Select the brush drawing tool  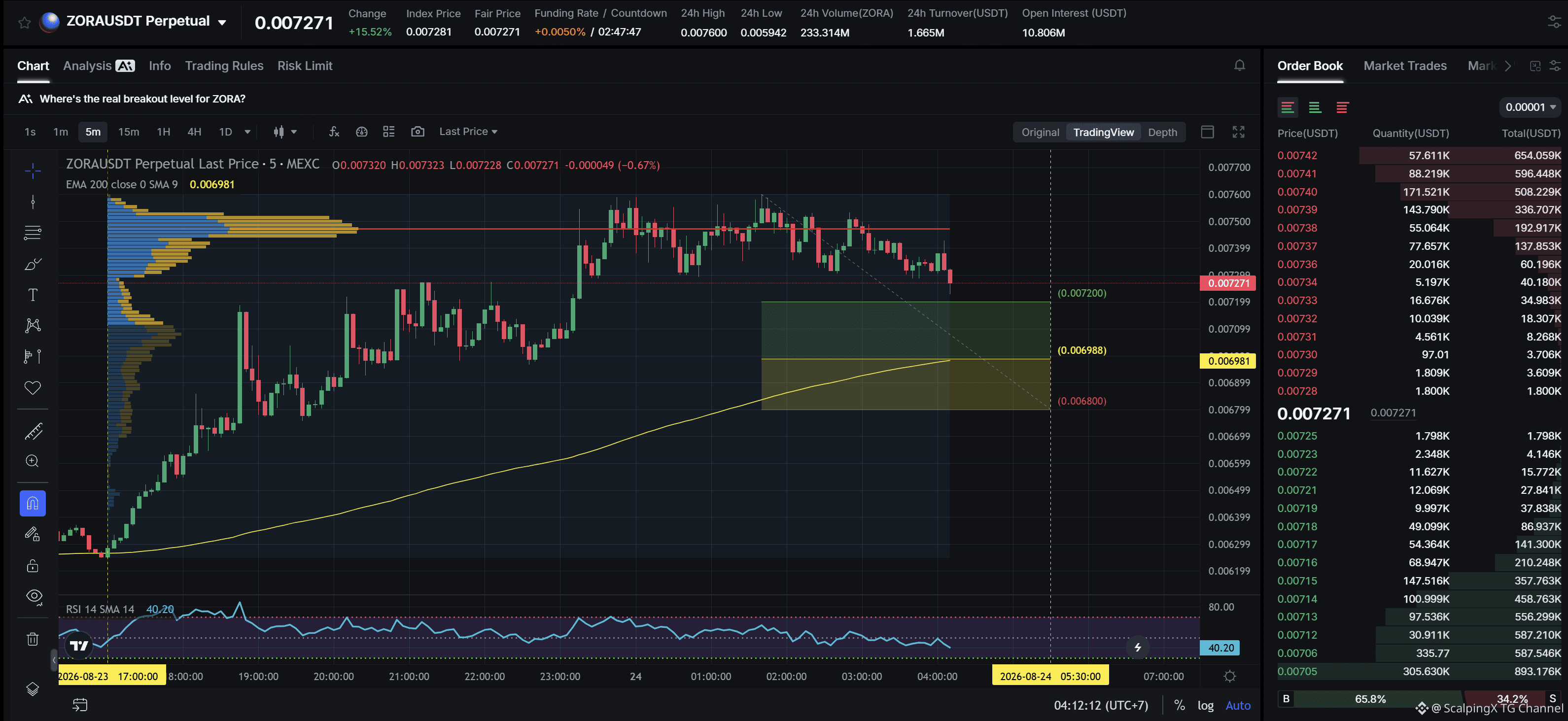33,264
